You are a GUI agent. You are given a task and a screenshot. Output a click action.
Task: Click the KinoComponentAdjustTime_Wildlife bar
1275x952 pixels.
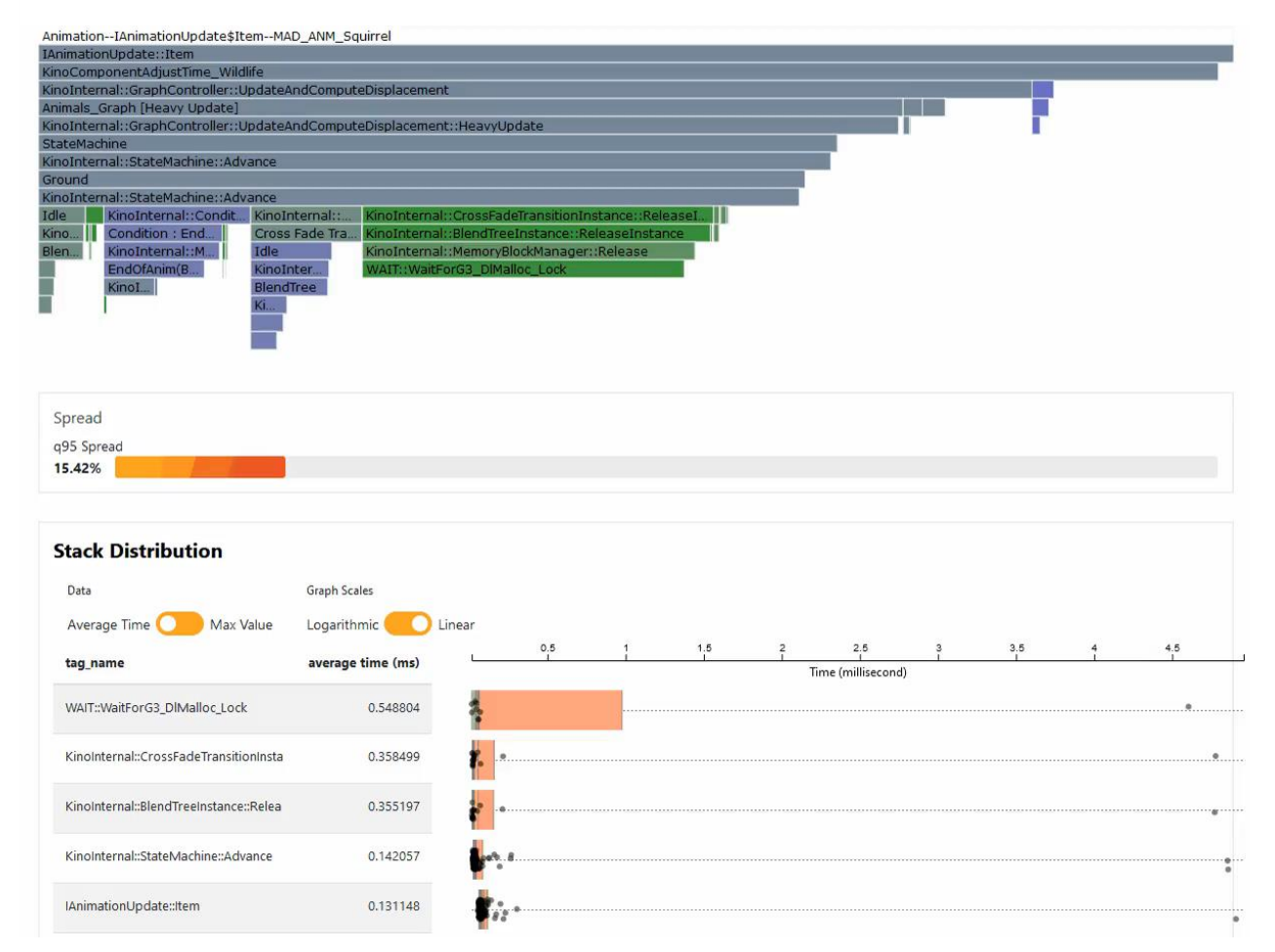click(x=628, y=71)
